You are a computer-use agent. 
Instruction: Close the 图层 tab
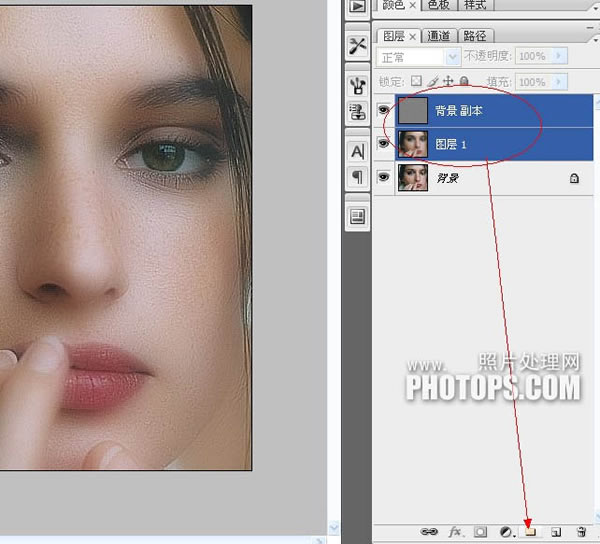(x=412, y=37)
